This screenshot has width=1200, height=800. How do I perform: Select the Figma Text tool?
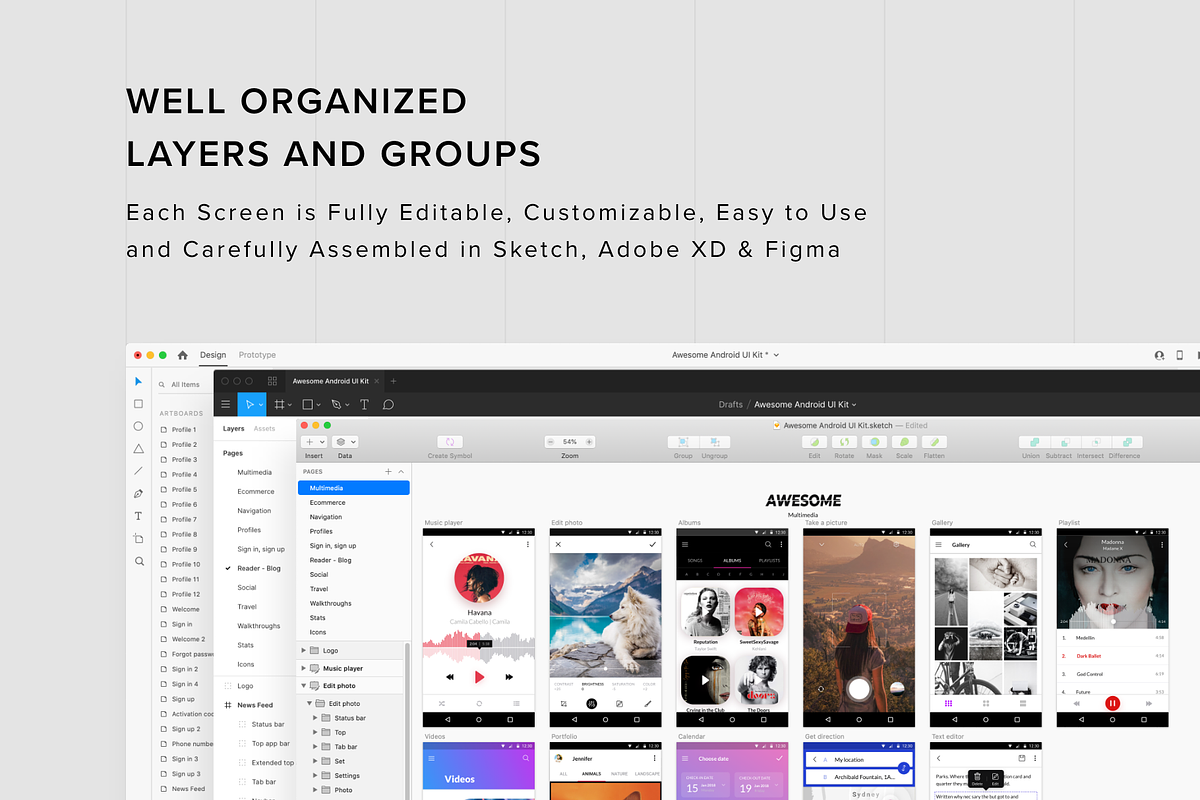(364, 404)
